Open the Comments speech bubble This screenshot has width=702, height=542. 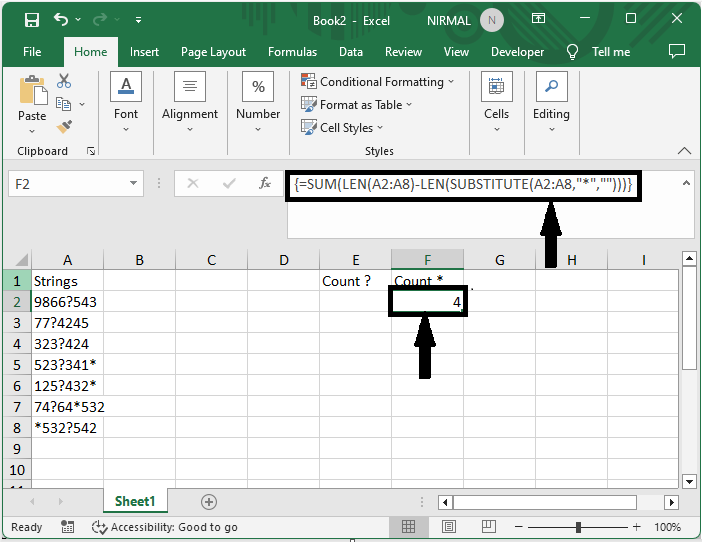pos(676,51)
